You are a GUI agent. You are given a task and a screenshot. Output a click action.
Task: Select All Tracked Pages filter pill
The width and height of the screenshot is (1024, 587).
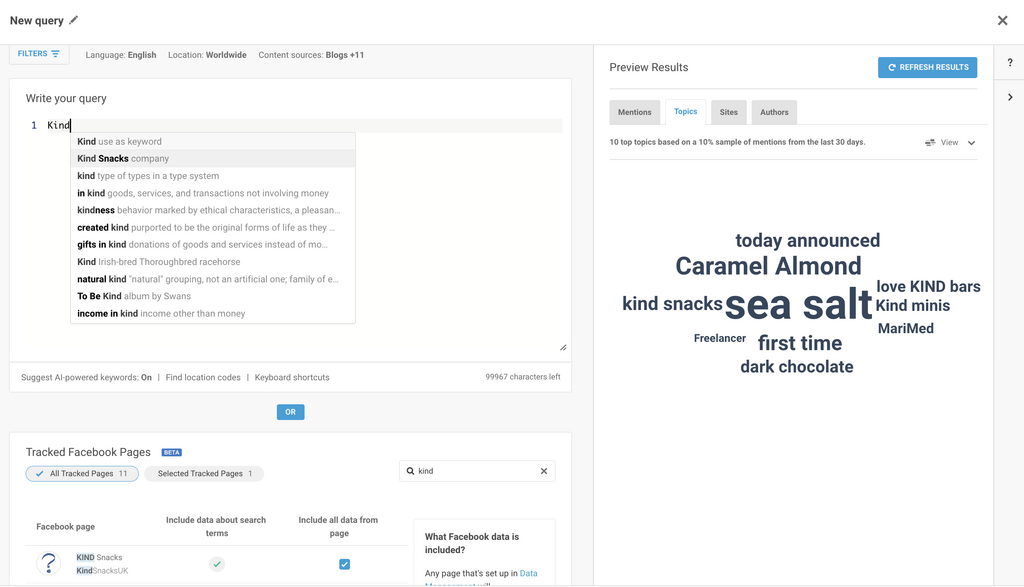pos(82,473)
